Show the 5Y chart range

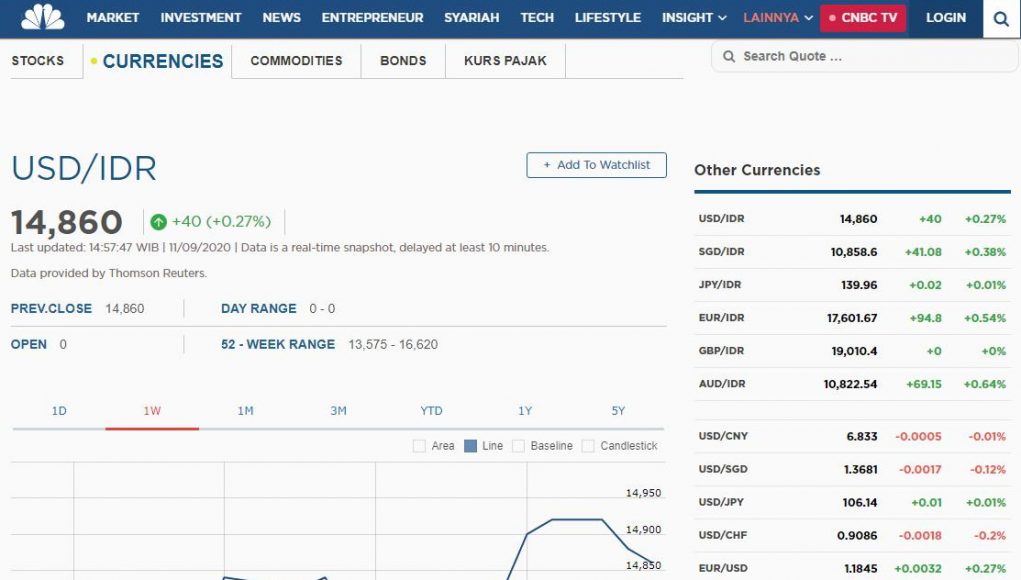pyautogui.click(x=618, y=411)
